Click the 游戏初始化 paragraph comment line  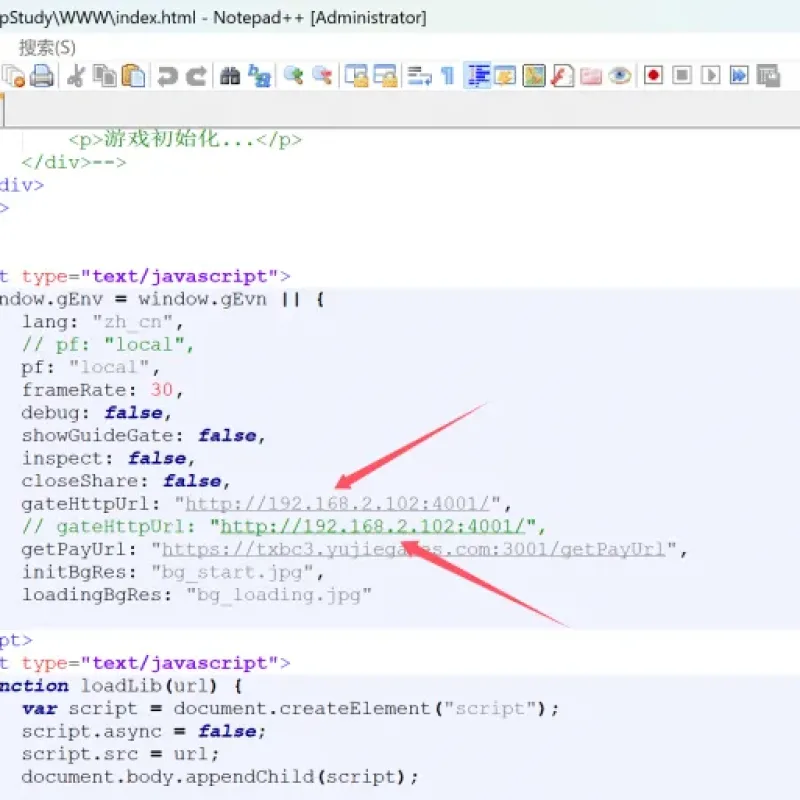(x=185, y=139)
